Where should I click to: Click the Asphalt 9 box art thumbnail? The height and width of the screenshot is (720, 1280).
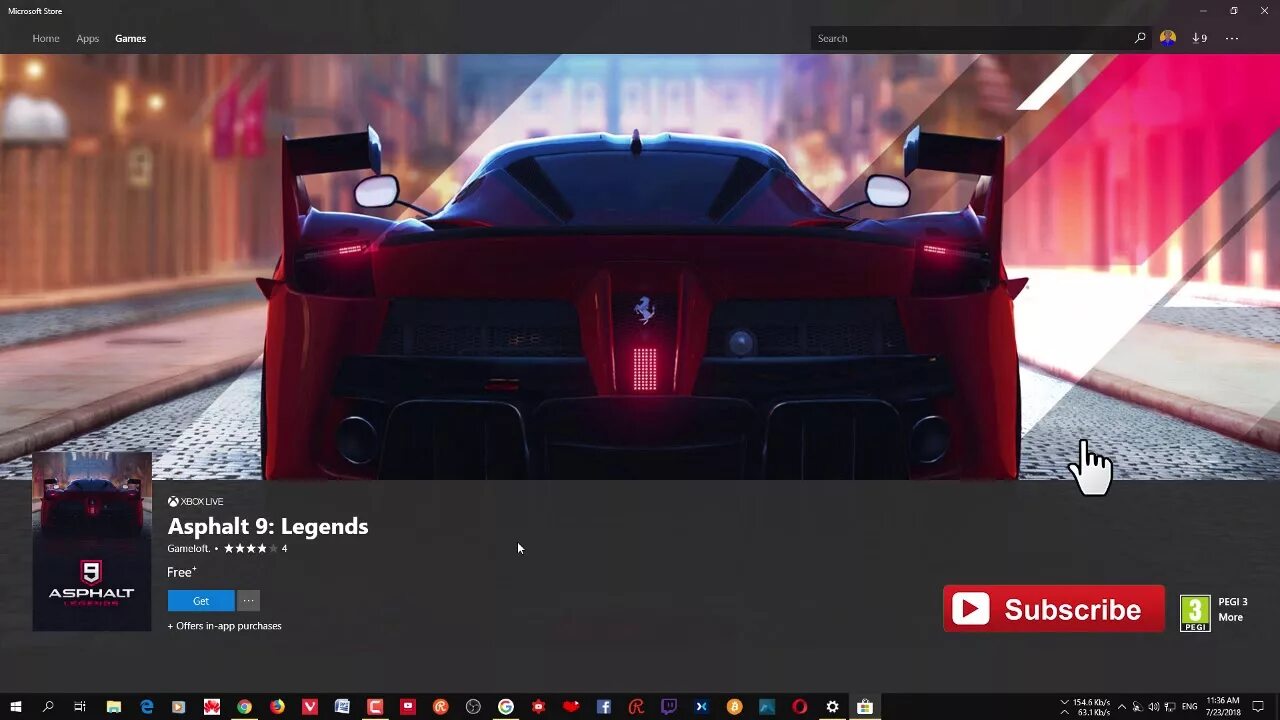(x=91, y=541)
